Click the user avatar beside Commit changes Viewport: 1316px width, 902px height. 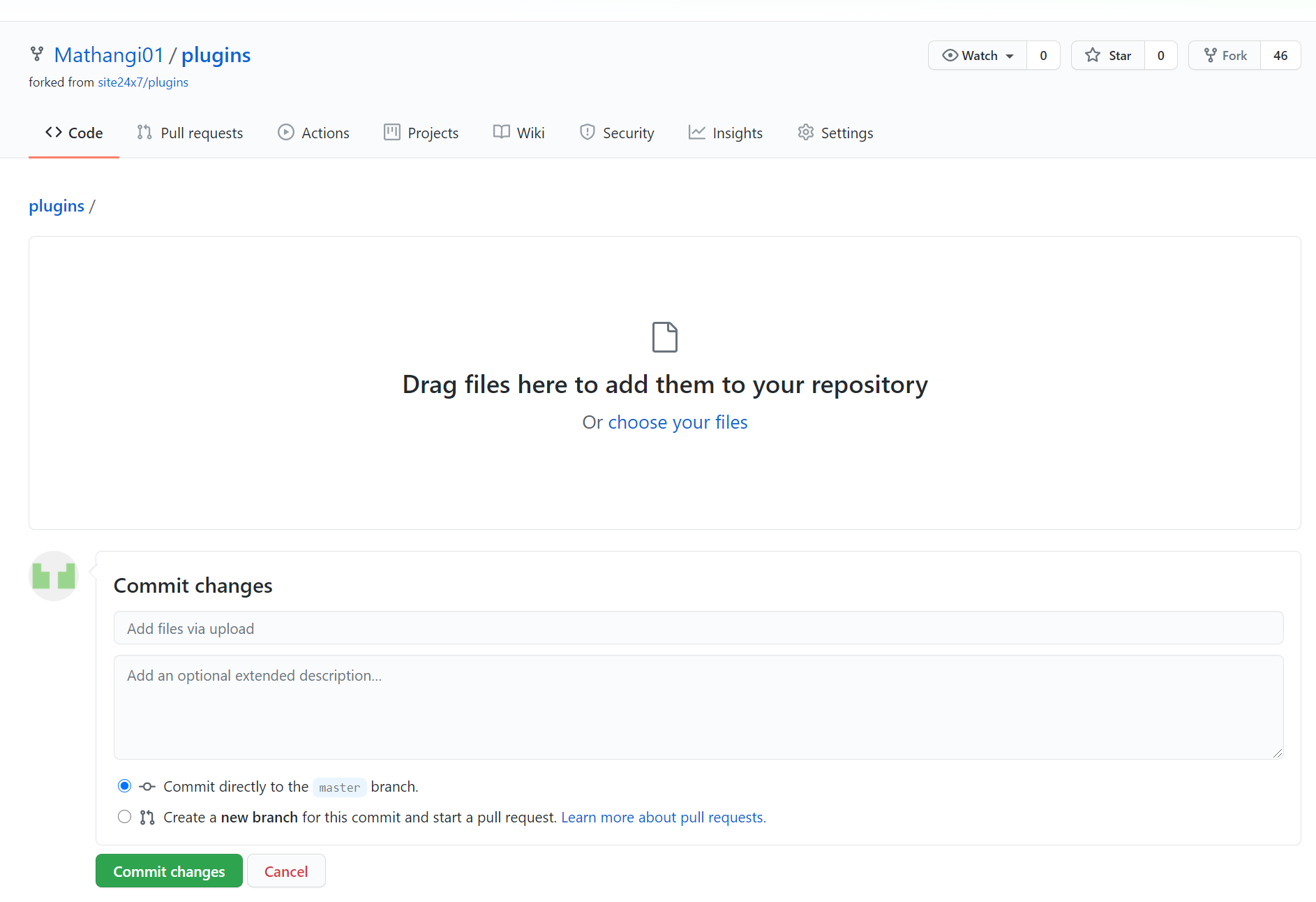coord(54,576)
